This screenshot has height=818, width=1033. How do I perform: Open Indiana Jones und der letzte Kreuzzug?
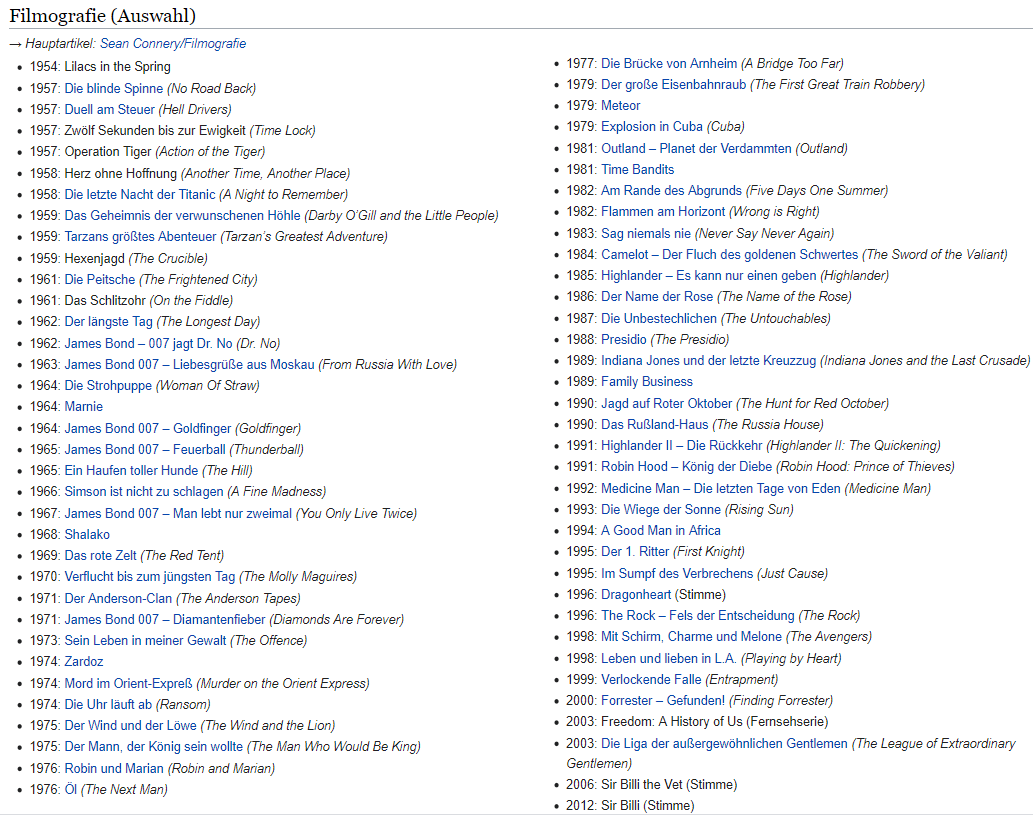[709, 360]
